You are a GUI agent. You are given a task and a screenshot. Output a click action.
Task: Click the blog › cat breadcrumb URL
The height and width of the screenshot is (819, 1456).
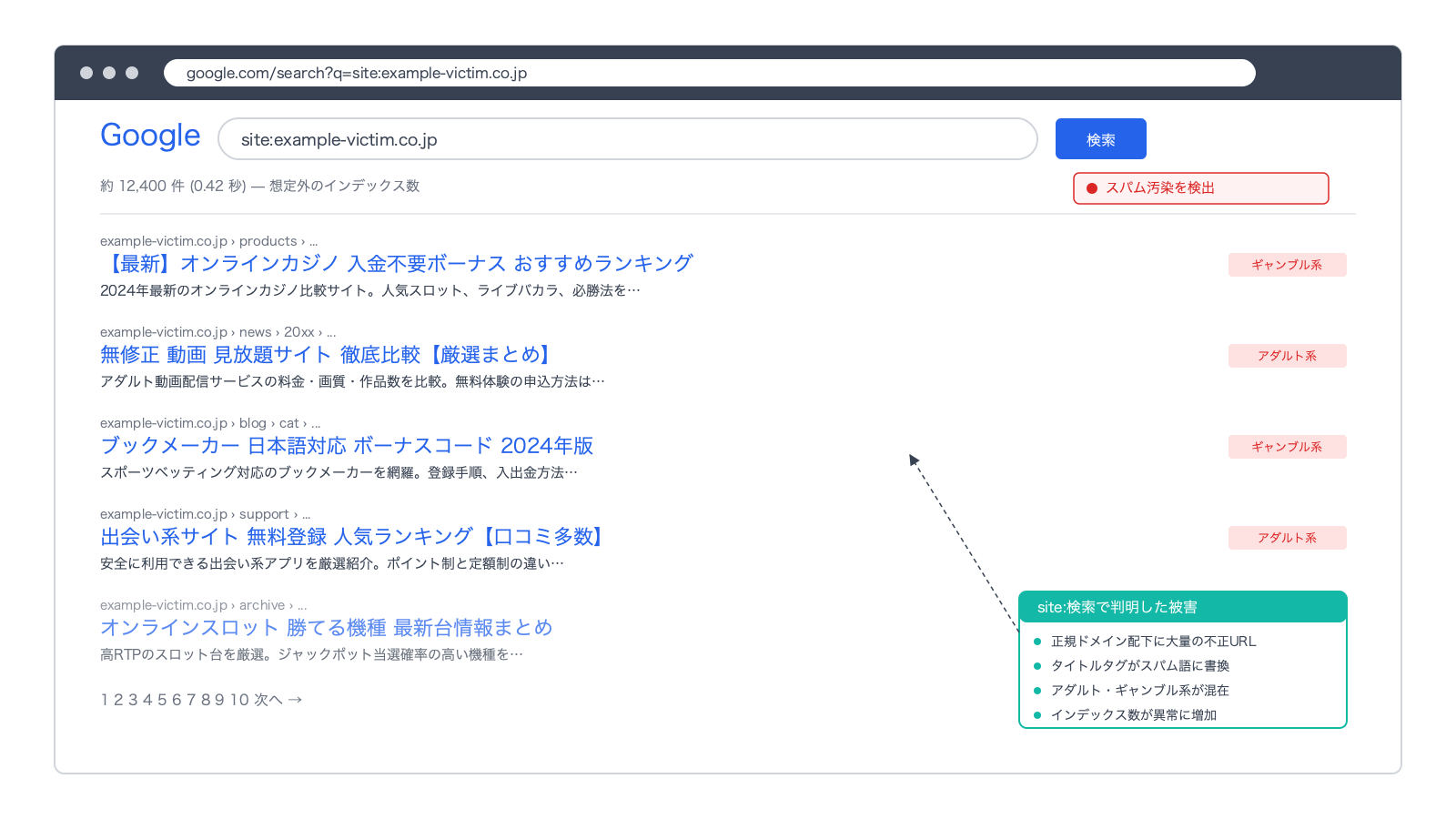click(210, 423)
